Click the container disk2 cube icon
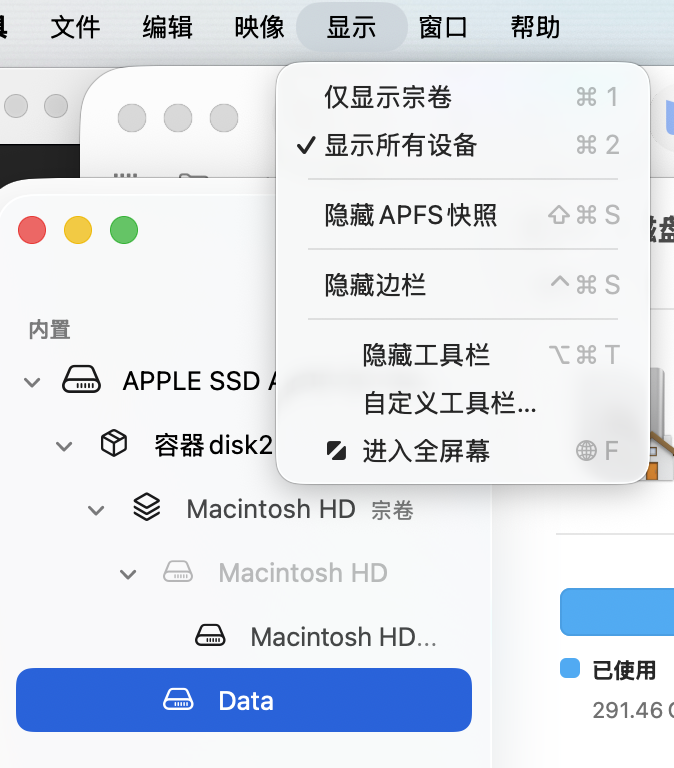Image resolution: width=674 pixels, height=768 pixels. coord(114,444)
